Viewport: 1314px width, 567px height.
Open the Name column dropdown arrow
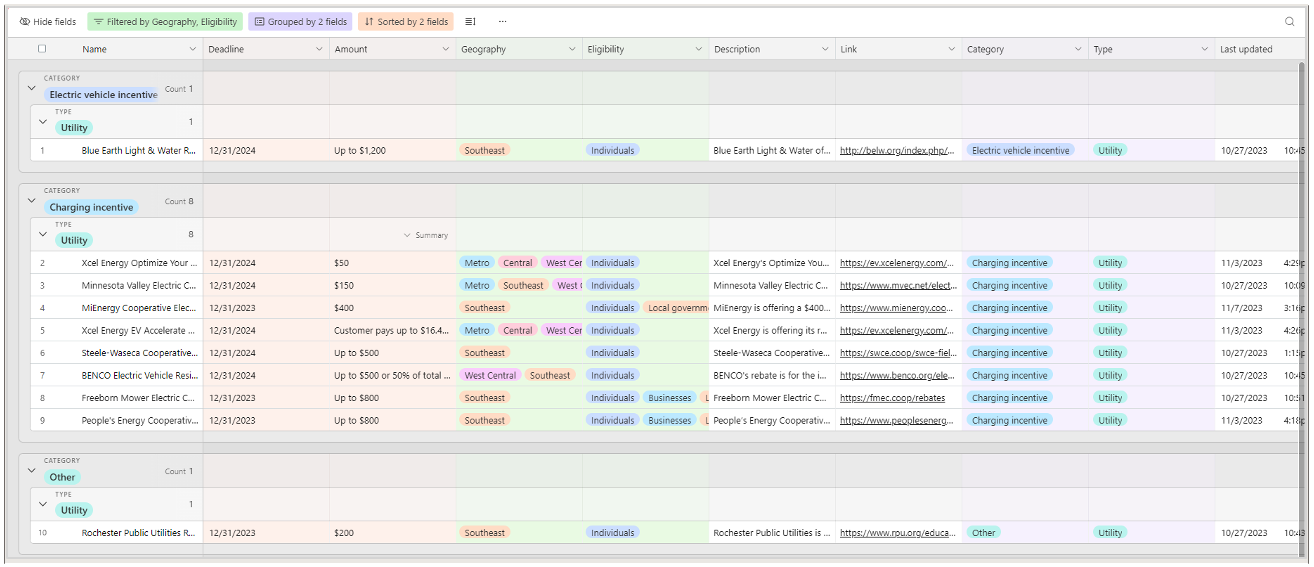(193, 49)
